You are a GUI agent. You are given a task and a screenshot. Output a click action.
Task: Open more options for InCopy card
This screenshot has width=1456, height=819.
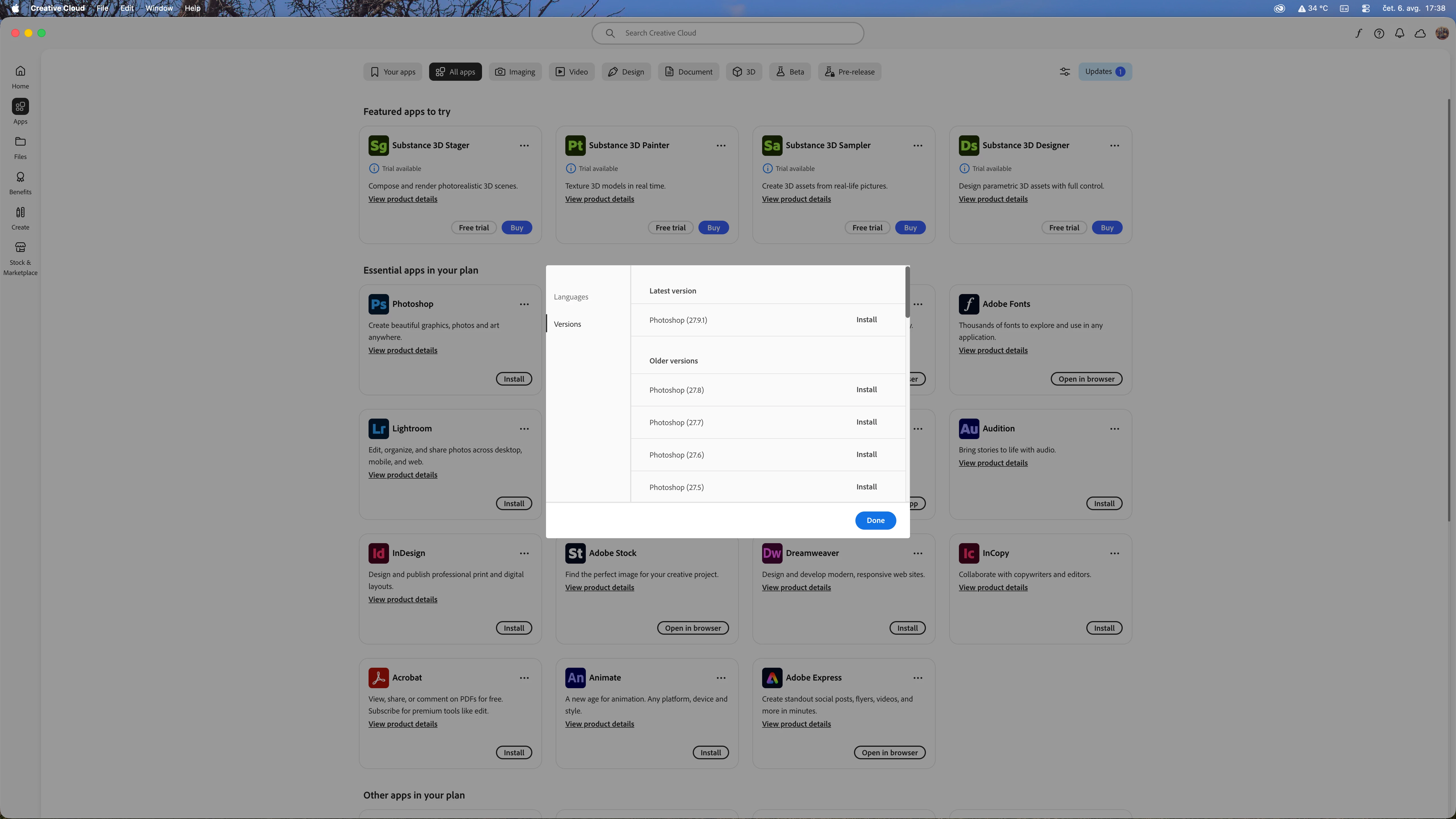tap(1115, 553)
